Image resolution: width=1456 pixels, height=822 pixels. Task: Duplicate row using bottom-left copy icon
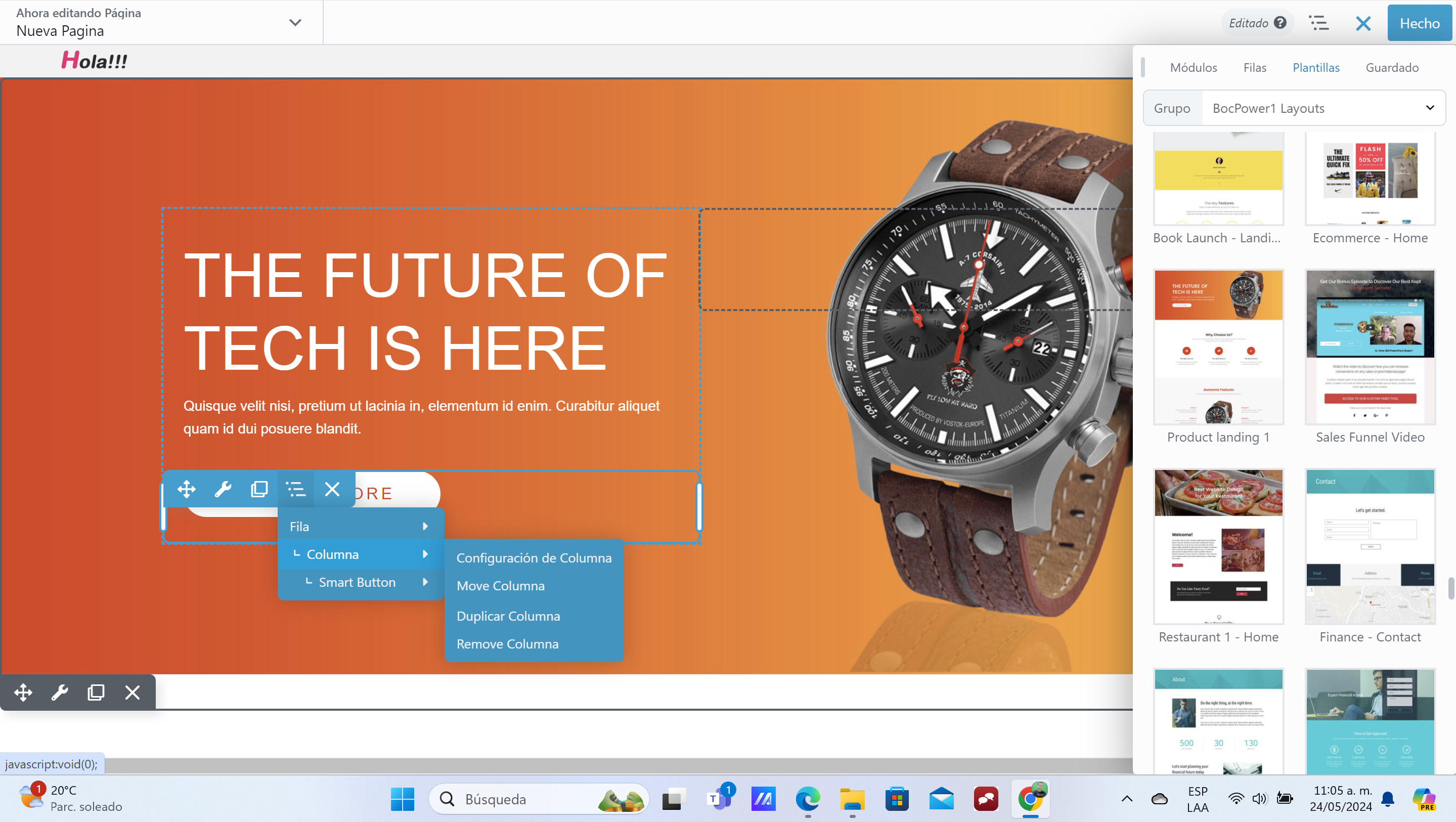click(x=96, y=692)
